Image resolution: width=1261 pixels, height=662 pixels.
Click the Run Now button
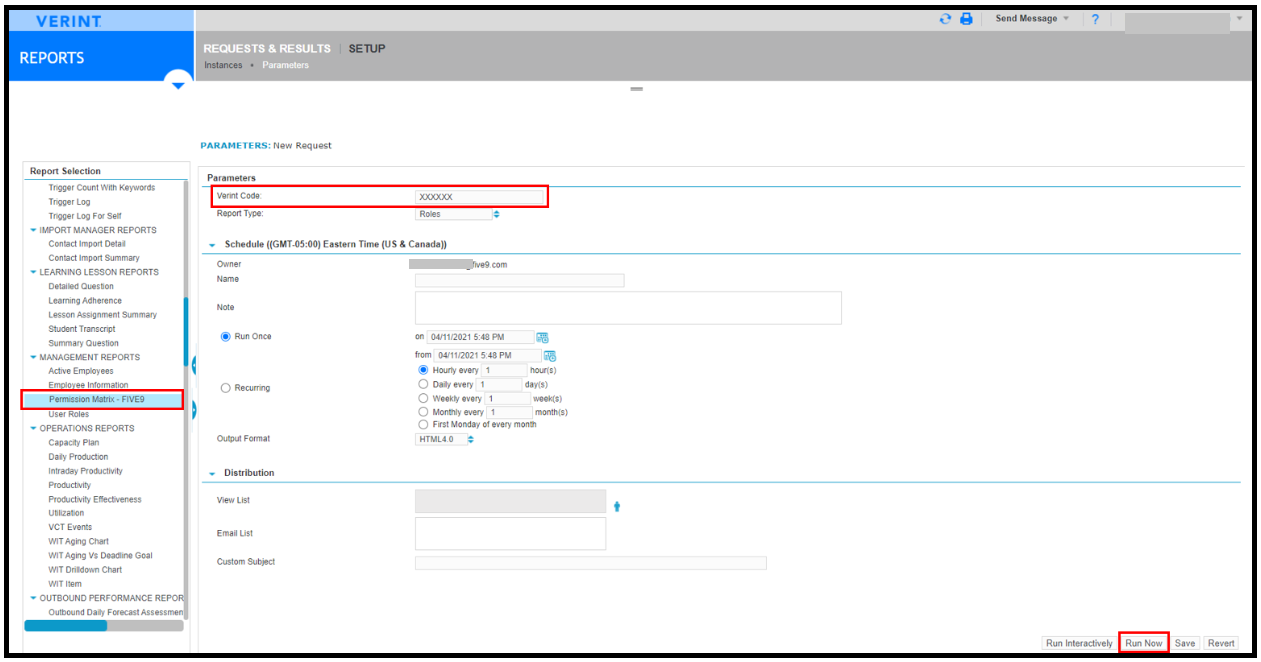1144,643
